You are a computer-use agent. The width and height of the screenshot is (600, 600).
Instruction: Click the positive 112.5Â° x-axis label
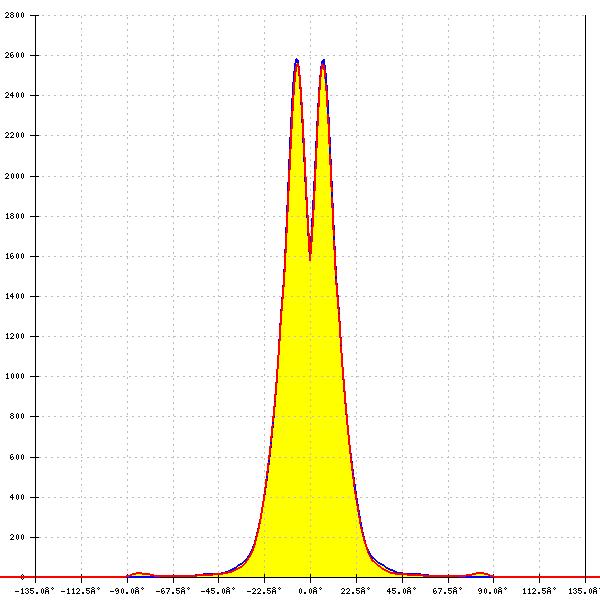539,591
